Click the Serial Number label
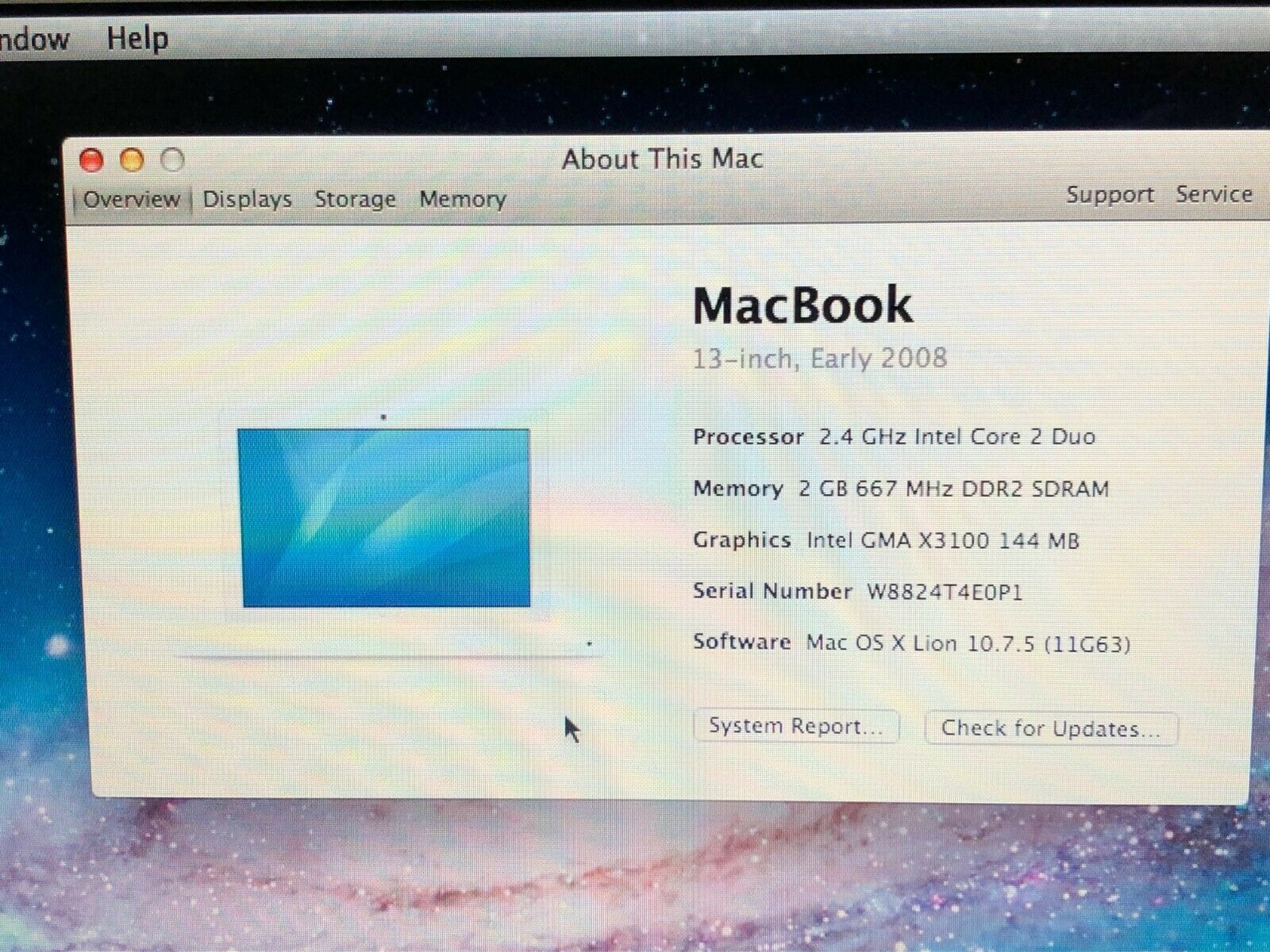Screen dimensions: 1270x952 pos(772,591)
